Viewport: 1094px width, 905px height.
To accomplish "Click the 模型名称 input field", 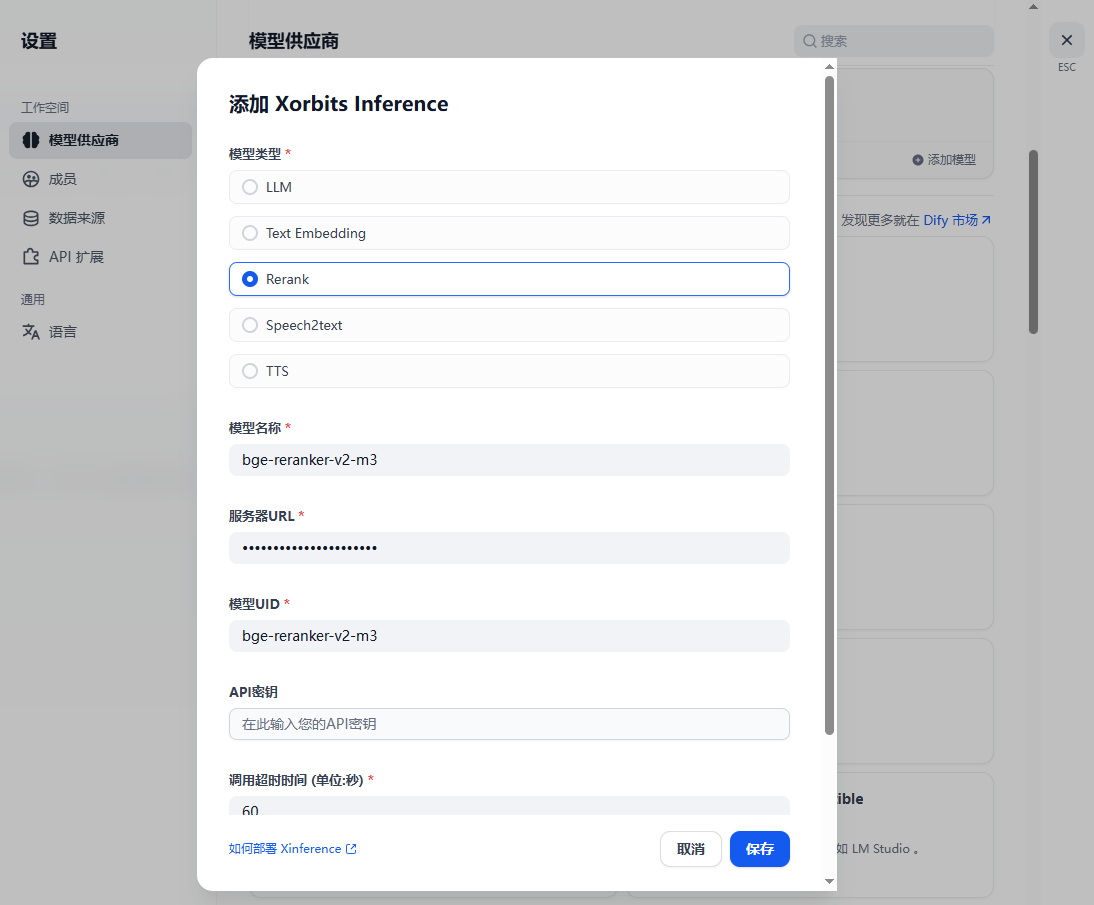I will (x=509, y=460).
